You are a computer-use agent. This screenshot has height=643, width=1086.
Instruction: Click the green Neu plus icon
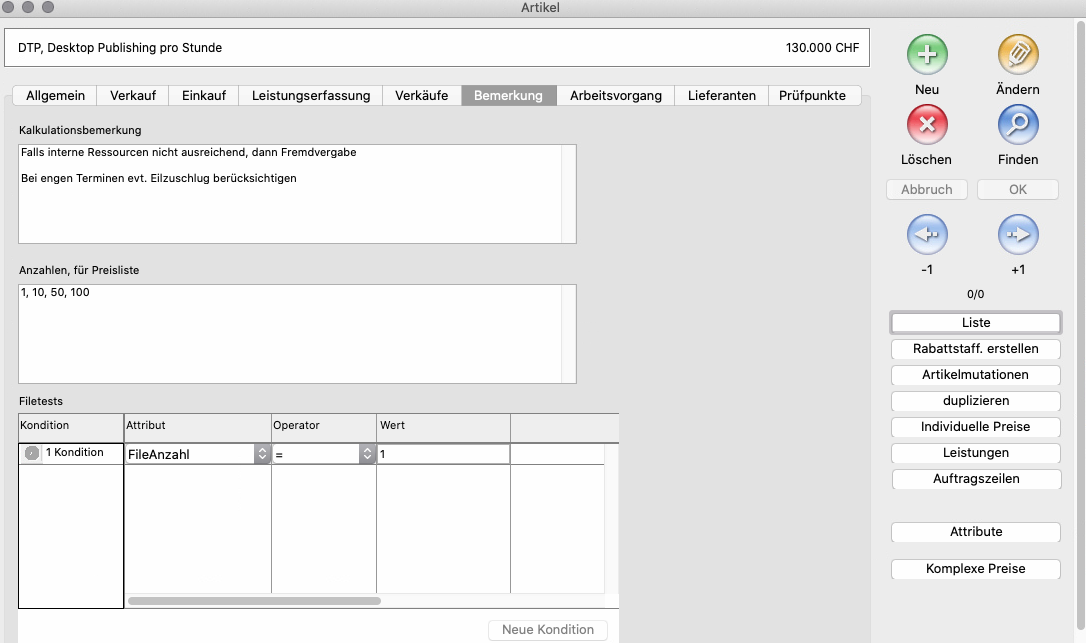(x=927, y=54)
